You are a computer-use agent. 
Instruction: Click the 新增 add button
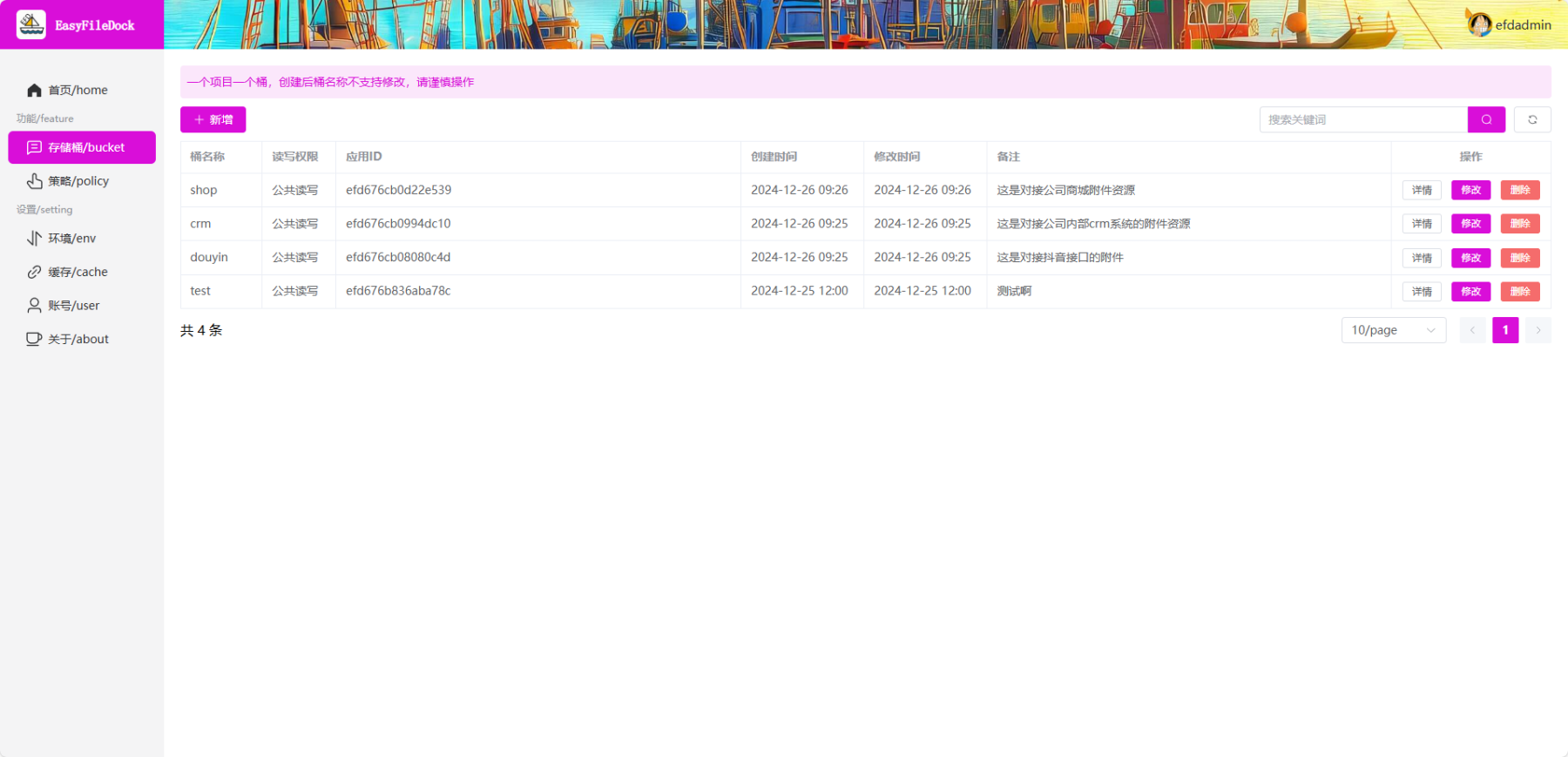(x=213, y=119)
